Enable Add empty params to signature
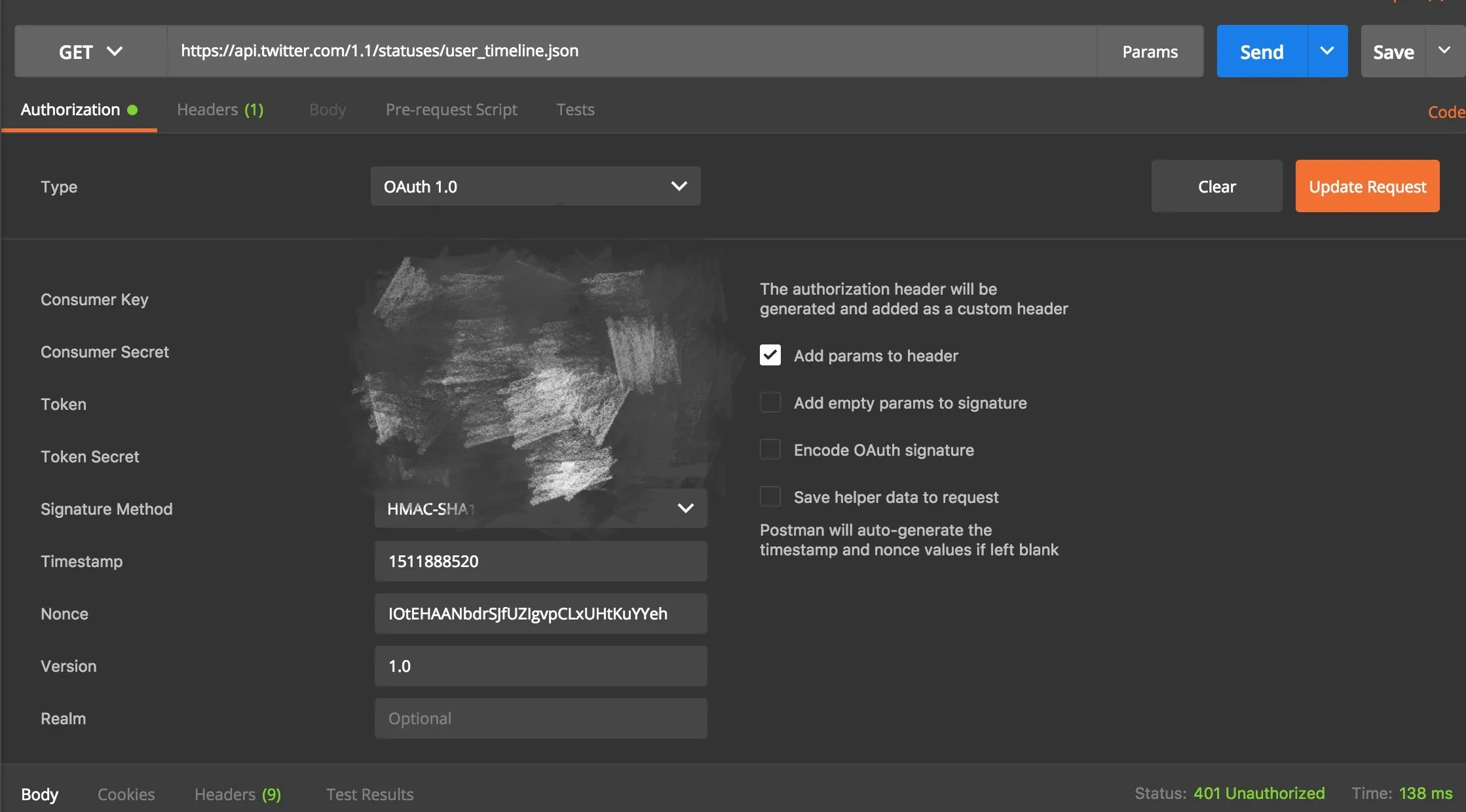 [x=770, y=403]
